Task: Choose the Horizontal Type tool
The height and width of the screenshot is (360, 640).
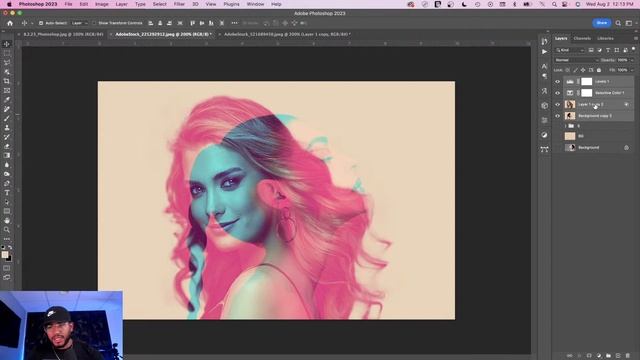Action: [7, 193]
